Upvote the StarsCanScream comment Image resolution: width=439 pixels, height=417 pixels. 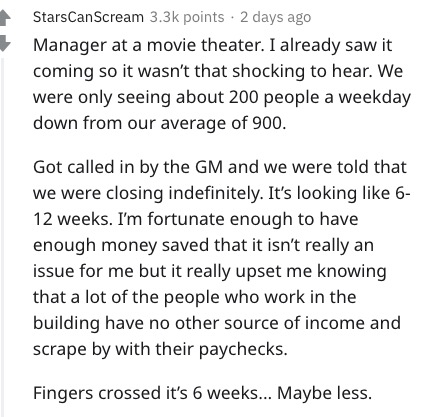coord(5,17)
